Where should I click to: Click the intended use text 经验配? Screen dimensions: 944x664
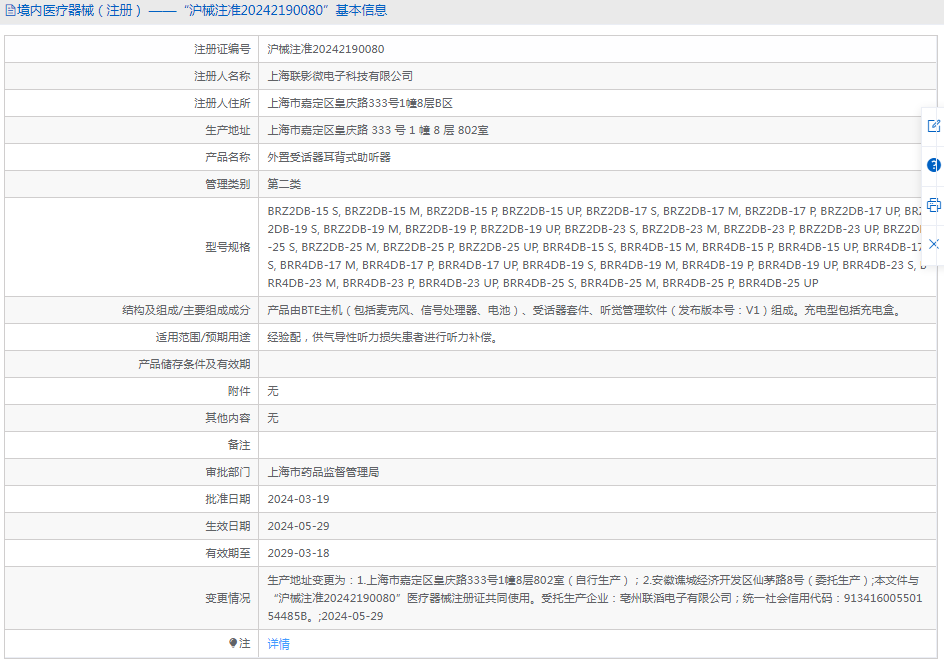click(384, 338)
